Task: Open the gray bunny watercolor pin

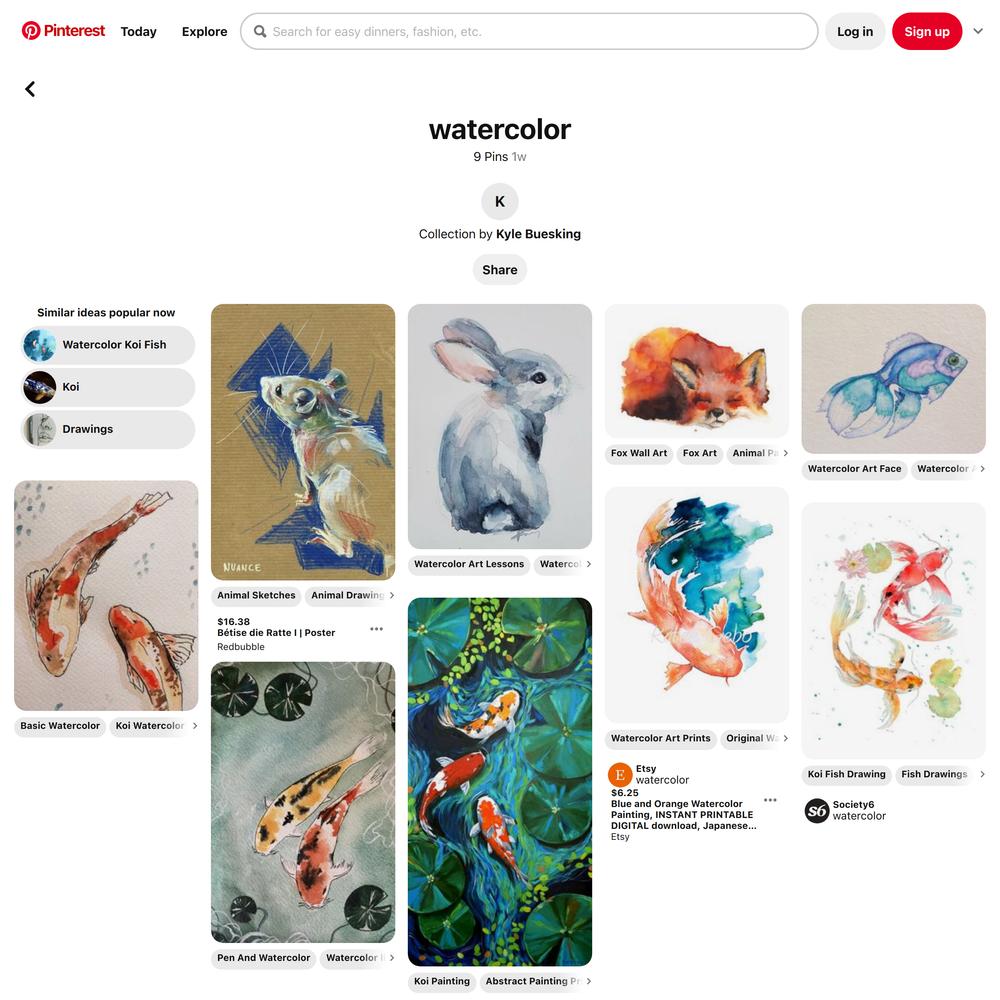Action: pos(500,426)
